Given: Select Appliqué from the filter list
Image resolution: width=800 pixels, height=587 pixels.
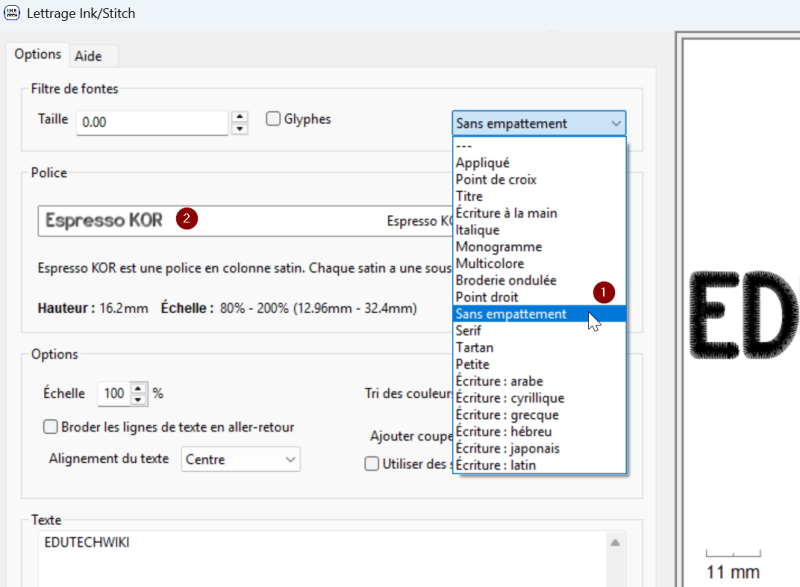Looking at the screenshot, I should 539,163.
